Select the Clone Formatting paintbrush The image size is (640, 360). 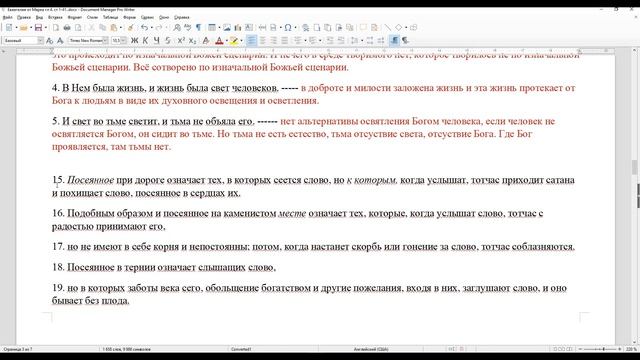[x=131, y=28]
